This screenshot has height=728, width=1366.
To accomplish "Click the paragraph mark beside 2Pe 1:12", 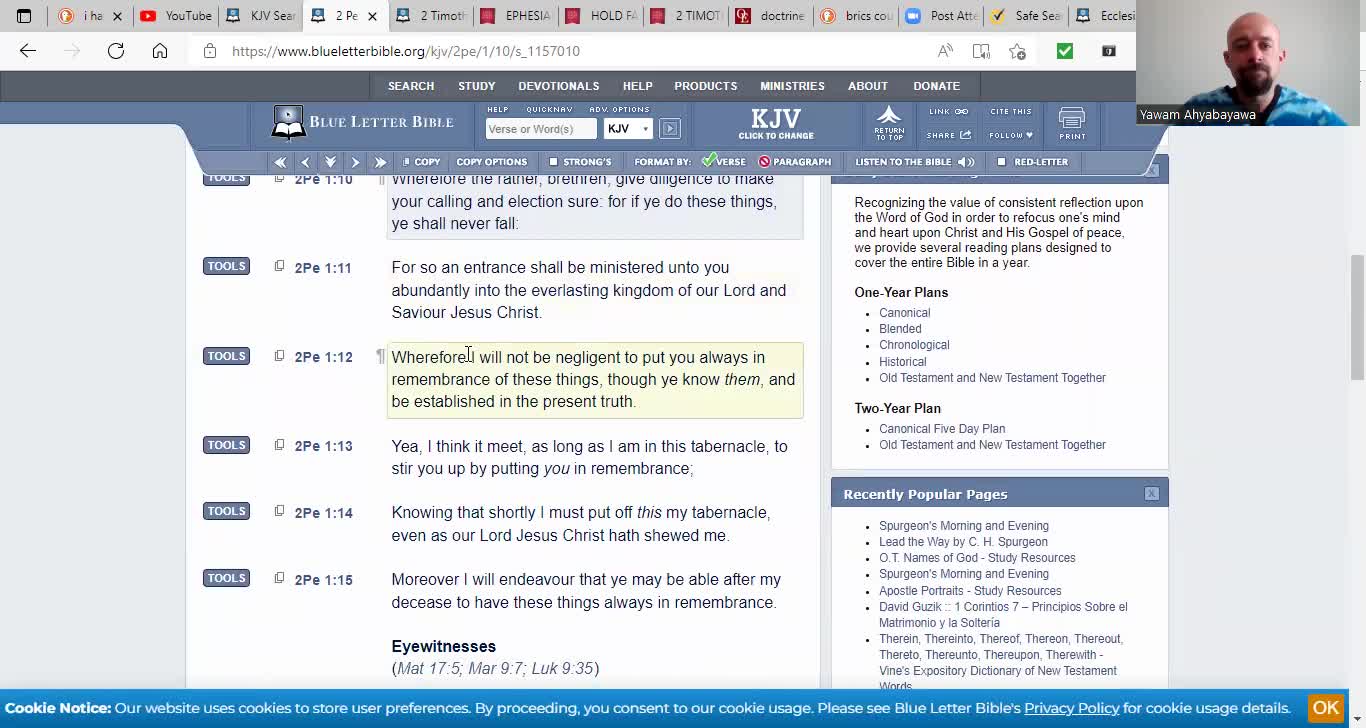I will click(380, 356).
